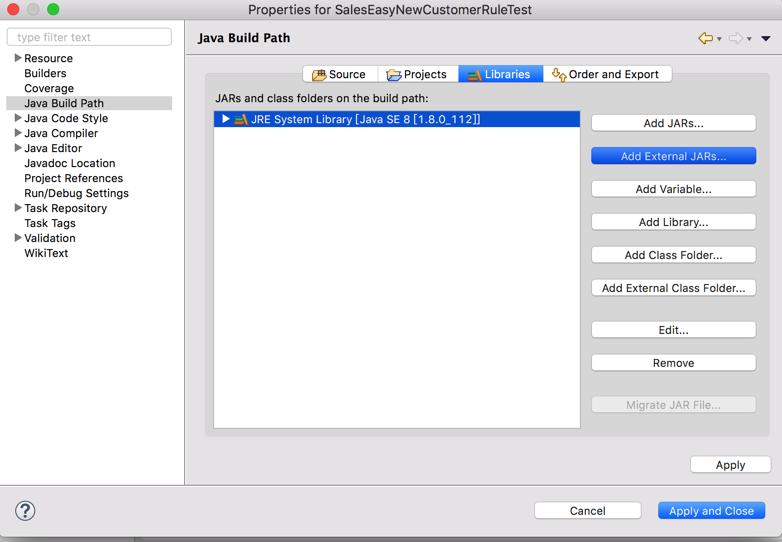
Task: Select Validation tree item
Action: point(50,238)
